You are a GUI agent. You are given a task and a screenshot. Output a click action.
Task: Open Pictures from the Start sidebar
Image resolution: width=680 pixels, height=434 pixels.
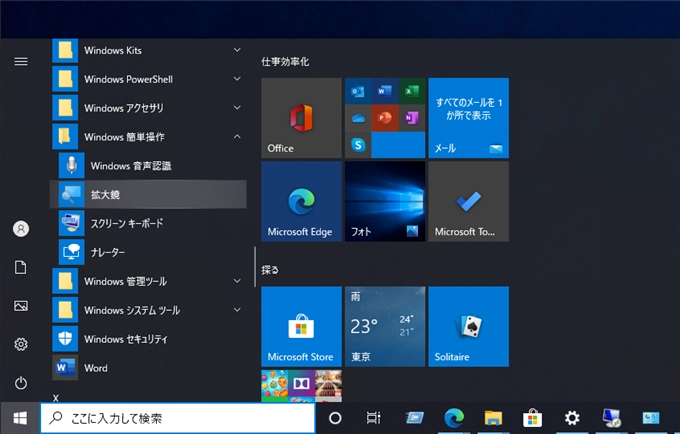point(21,306)
